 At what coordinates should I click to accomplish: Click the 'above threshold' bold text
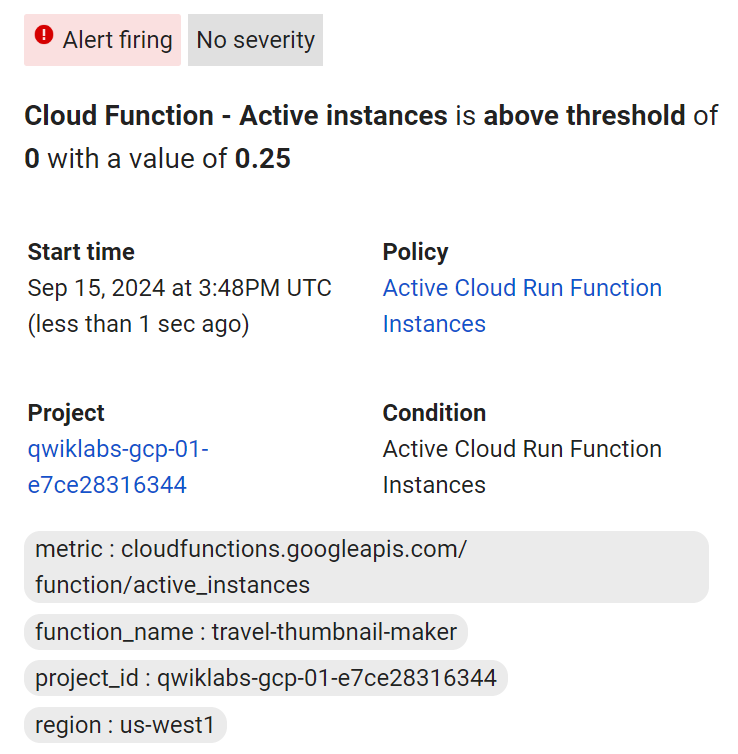585,116
